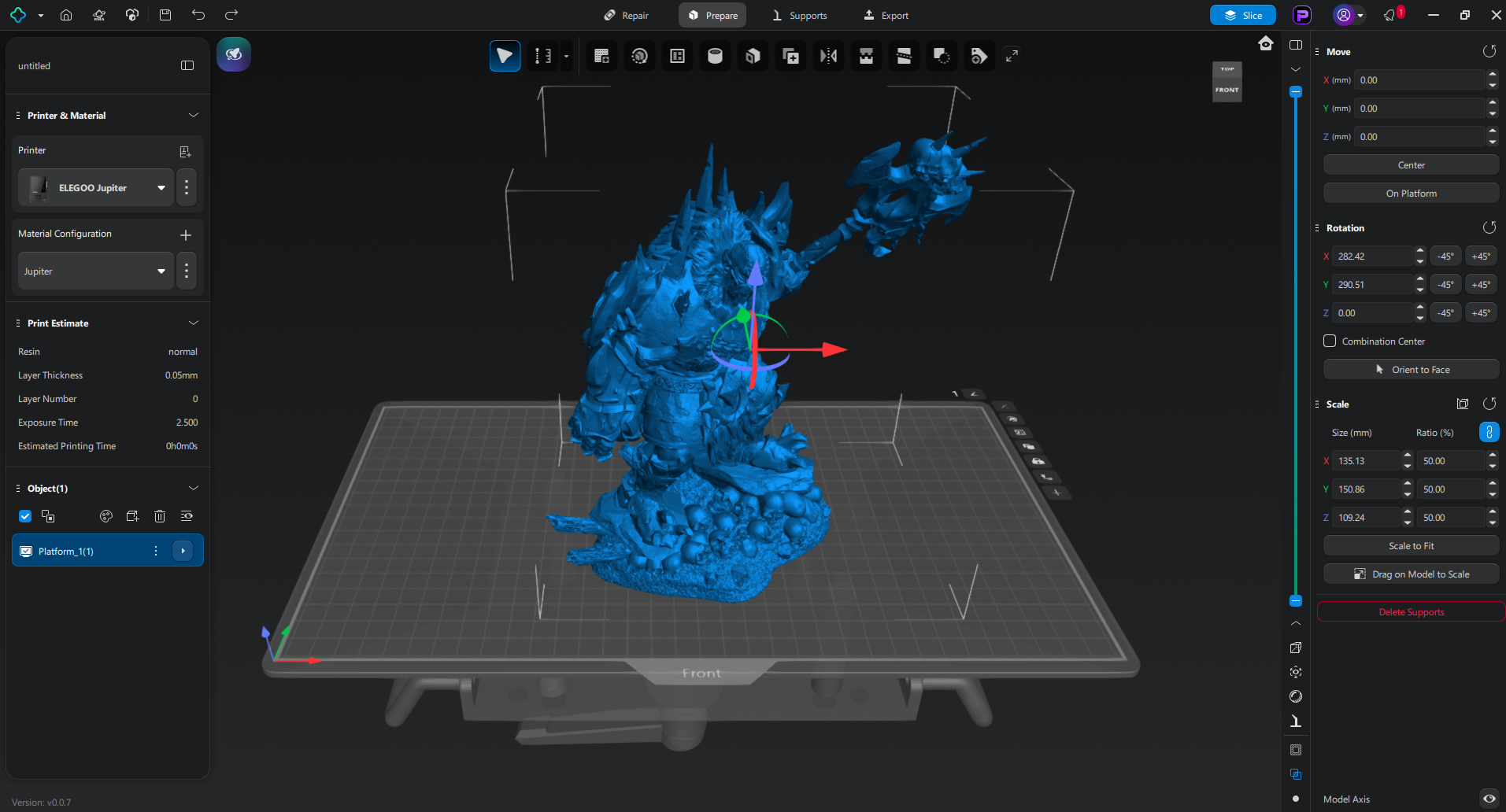Screen dimensions: 1506x812
Task: Click the layer slider bottom handle
Action: tap(1296, 601)
